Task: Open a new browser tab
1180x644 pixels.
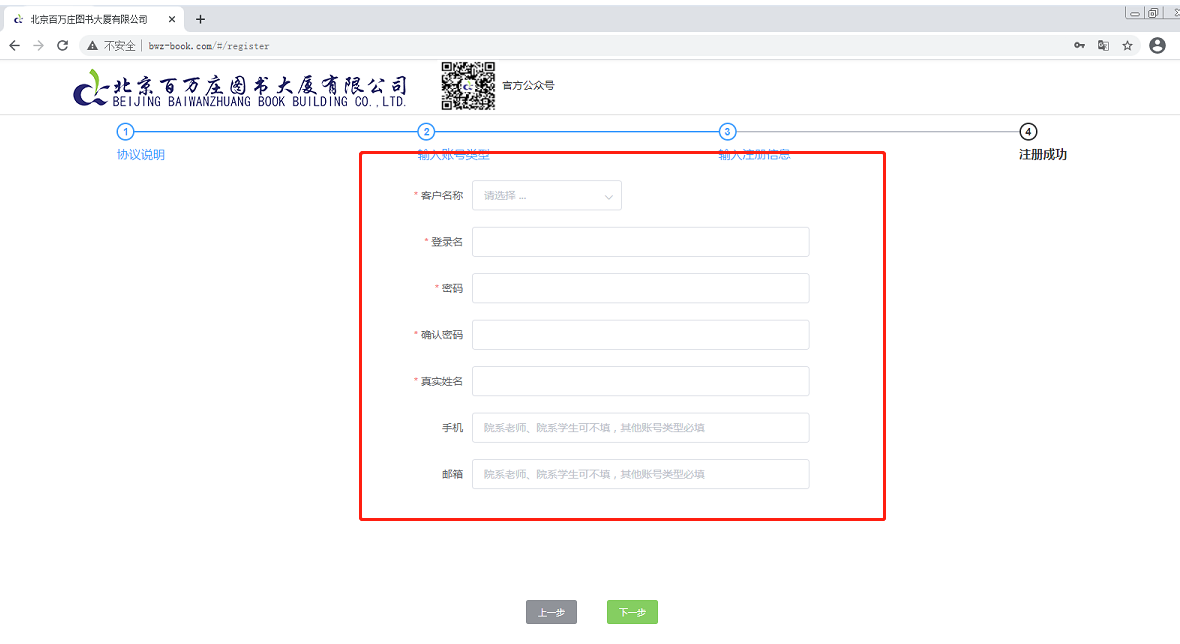Action: [x=200, y=19]
